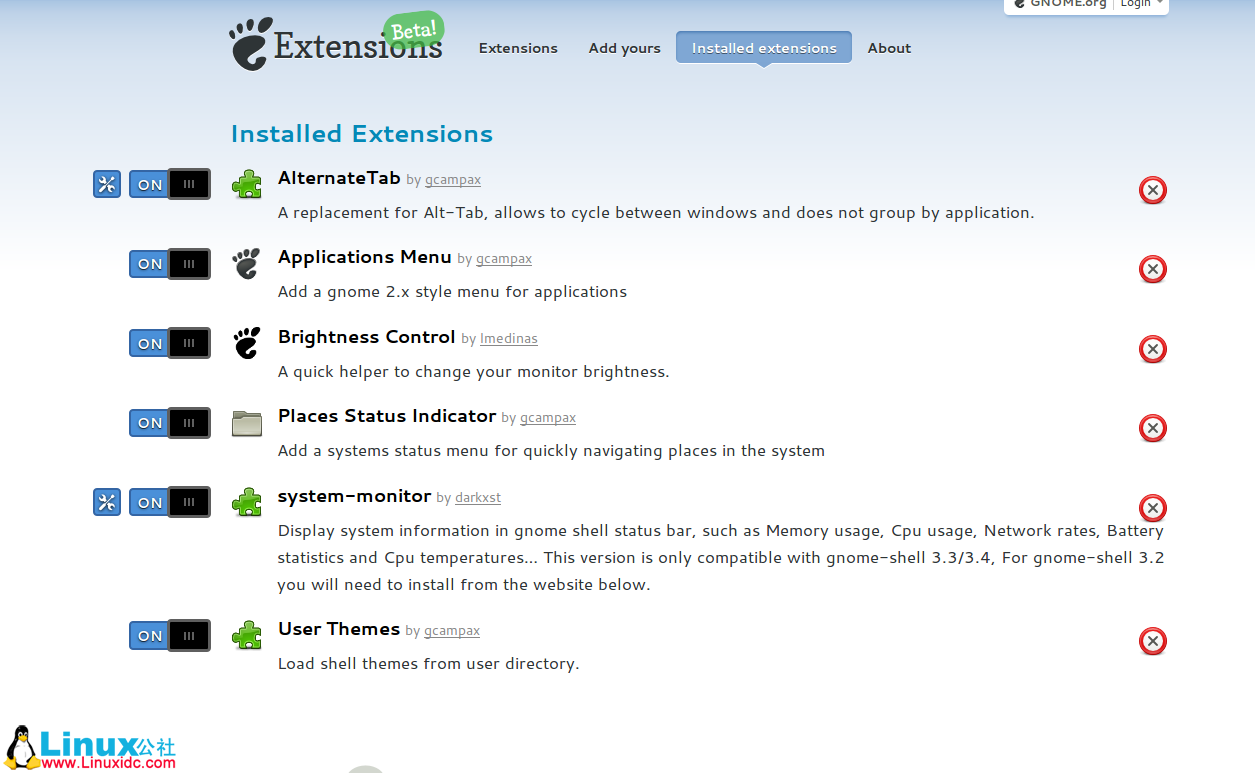Open the Login dropdown
Image resolution: width=1255 pixels, height=773 pixels.
pyautogui.click(x=1141, y=4)
